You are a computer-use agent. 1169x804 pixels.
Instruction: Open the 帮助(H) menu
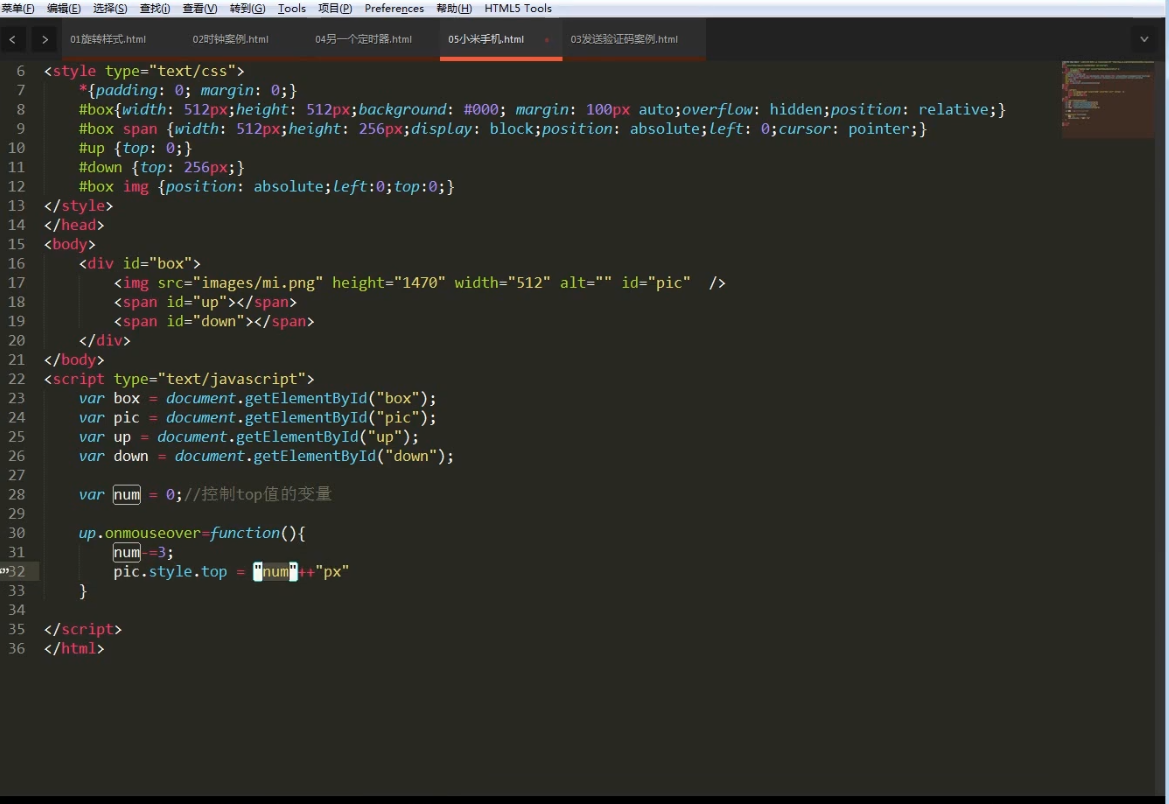454,8
